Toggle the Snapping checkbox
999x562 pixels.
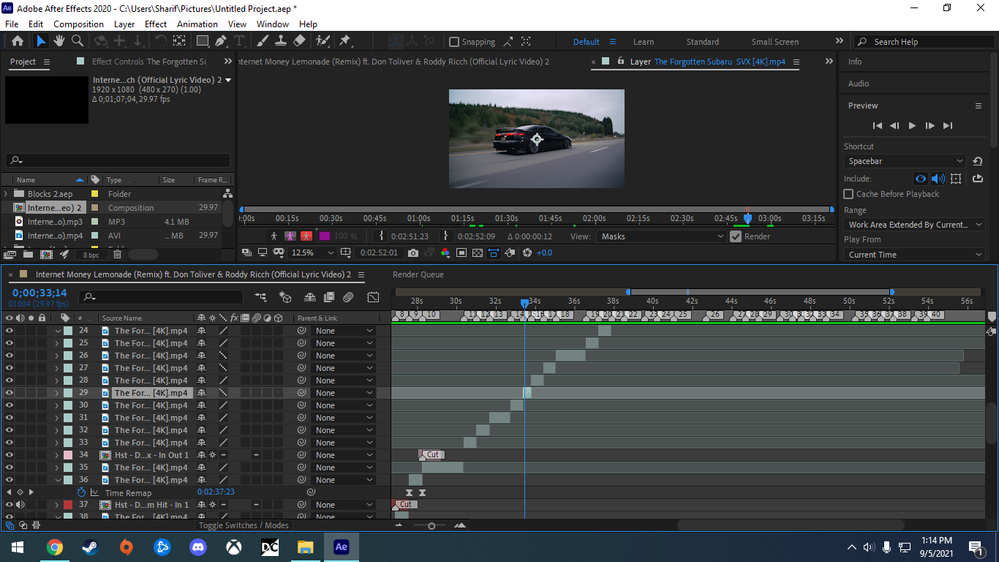tap(454, 42)
